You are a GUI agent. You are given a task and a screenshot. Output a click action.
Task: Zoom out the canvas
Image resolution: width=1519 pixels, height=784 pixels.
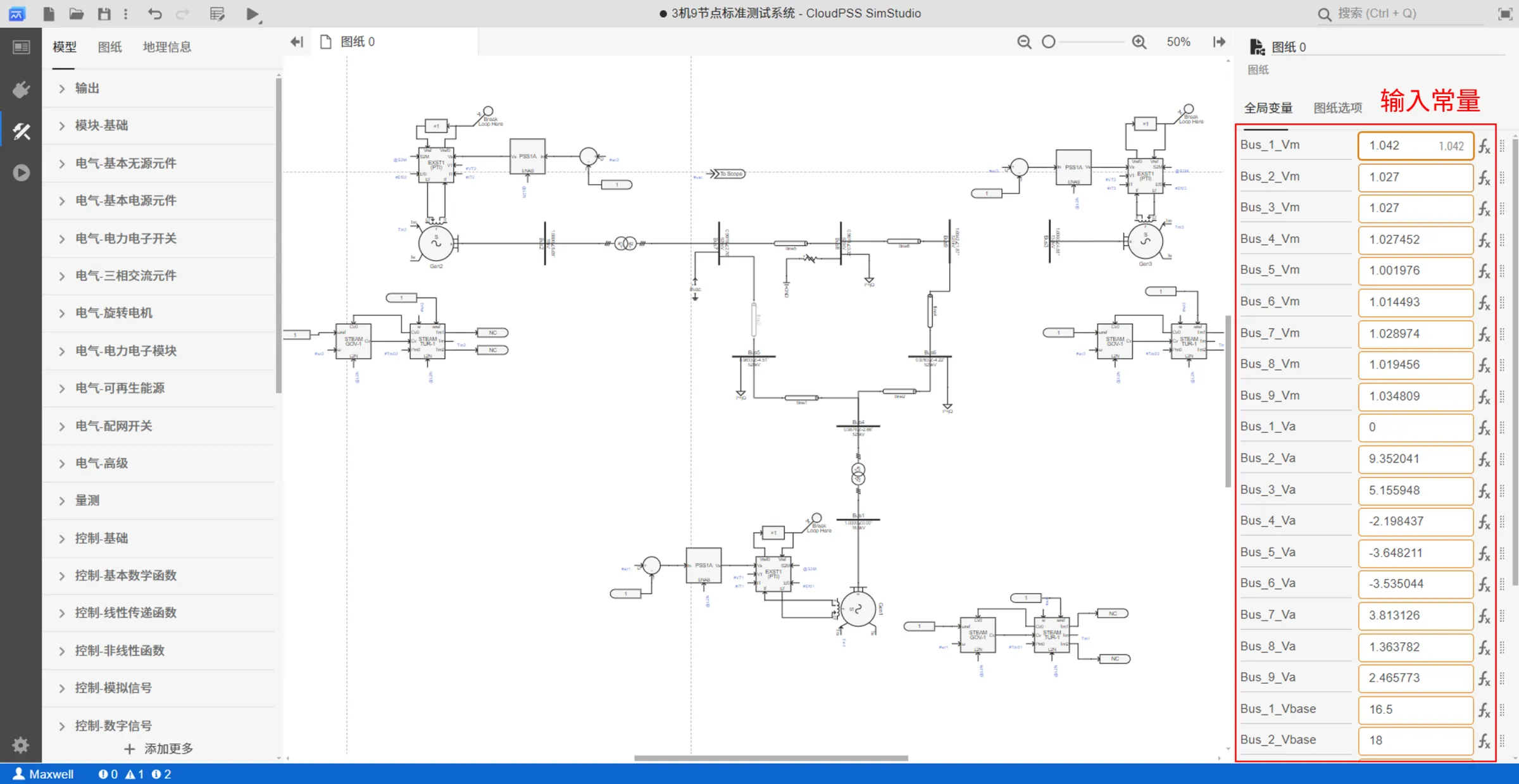(x=1024, y=42)
